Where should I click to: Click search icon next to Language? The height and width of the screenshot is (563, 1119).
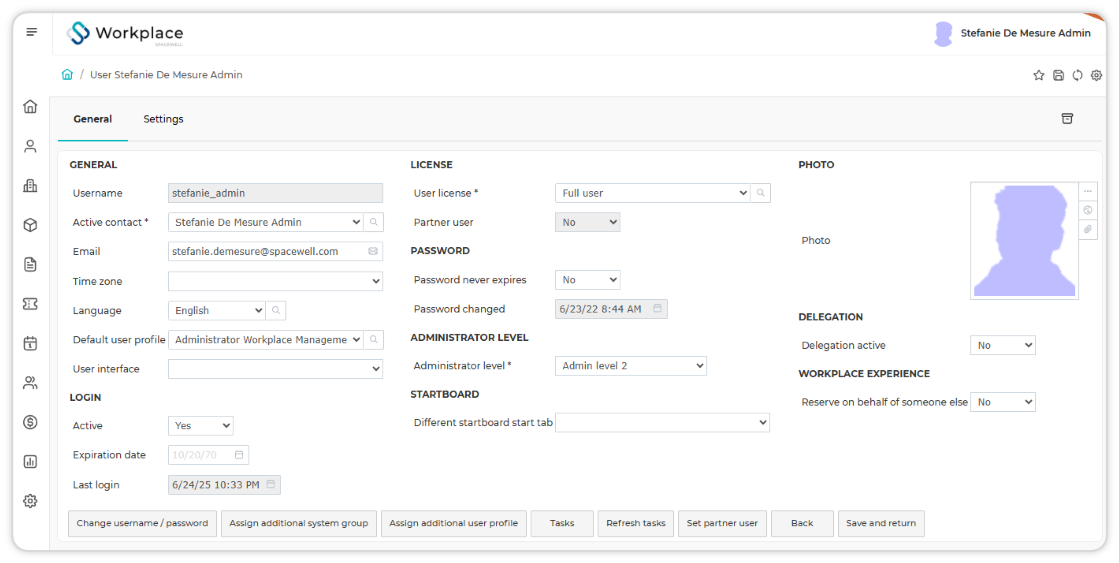click(276, 310)
